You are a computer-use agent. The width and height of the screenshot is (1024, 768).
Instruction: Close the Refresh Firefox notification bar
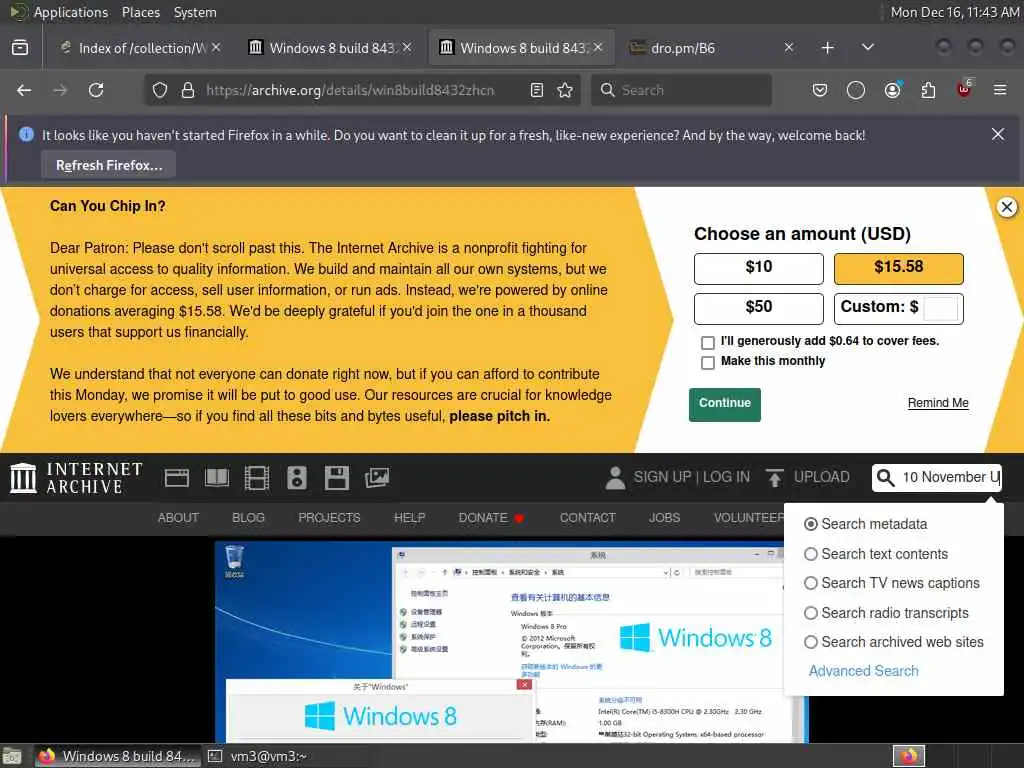[x=998, y=135]
